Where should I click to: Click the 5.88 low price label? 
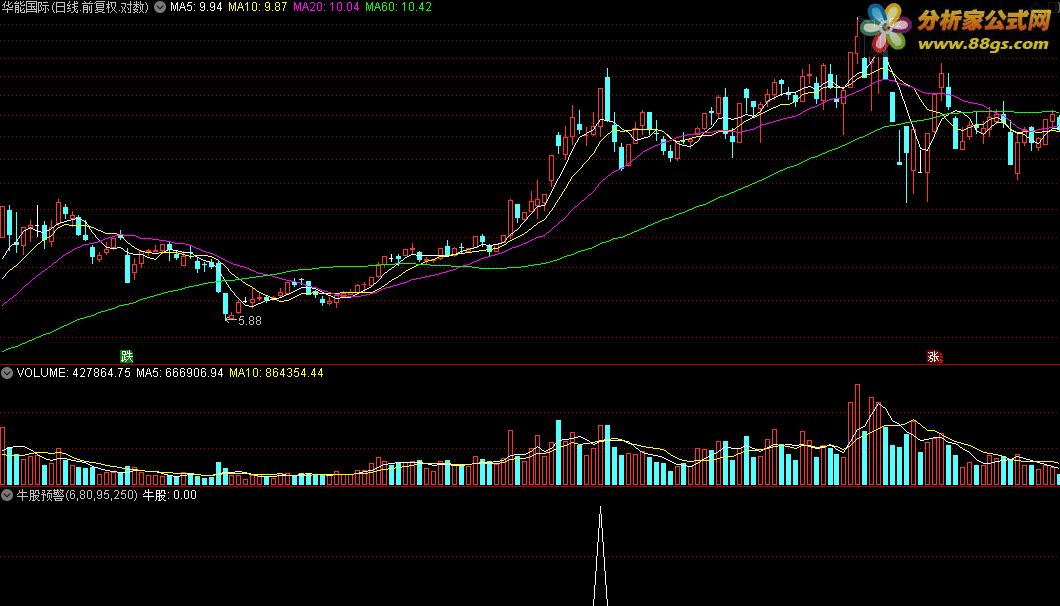click(x=249, y=321)
